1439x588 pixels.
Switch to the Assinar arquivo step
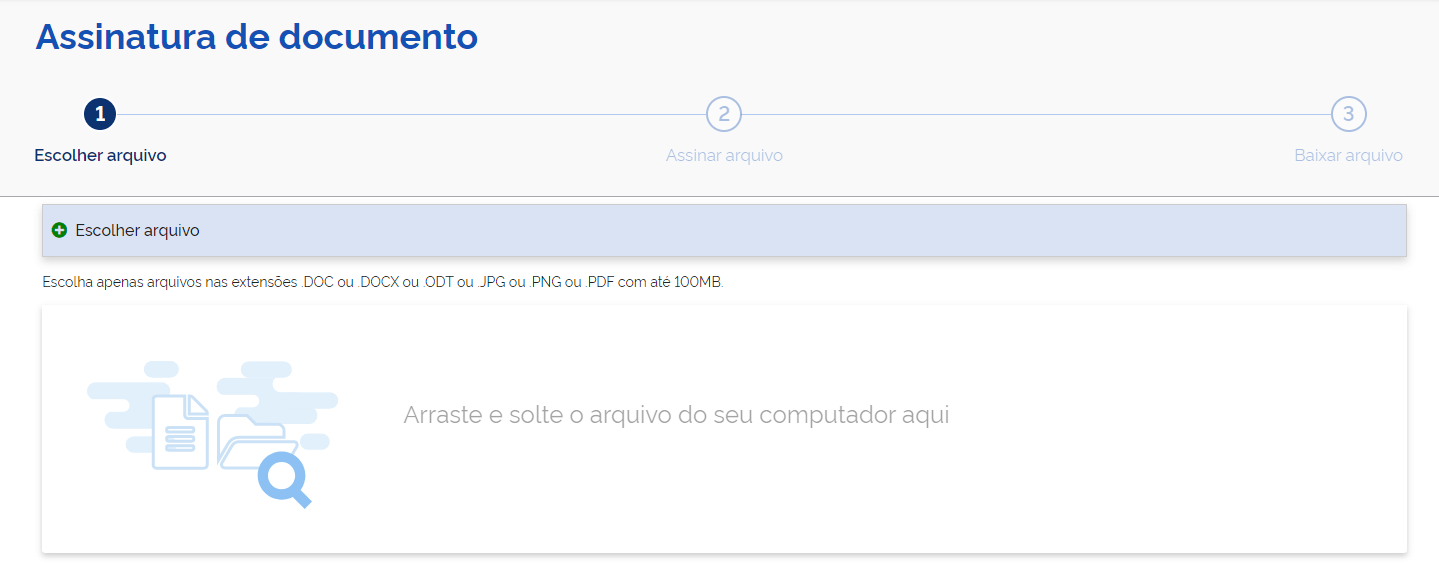(724, 155)
